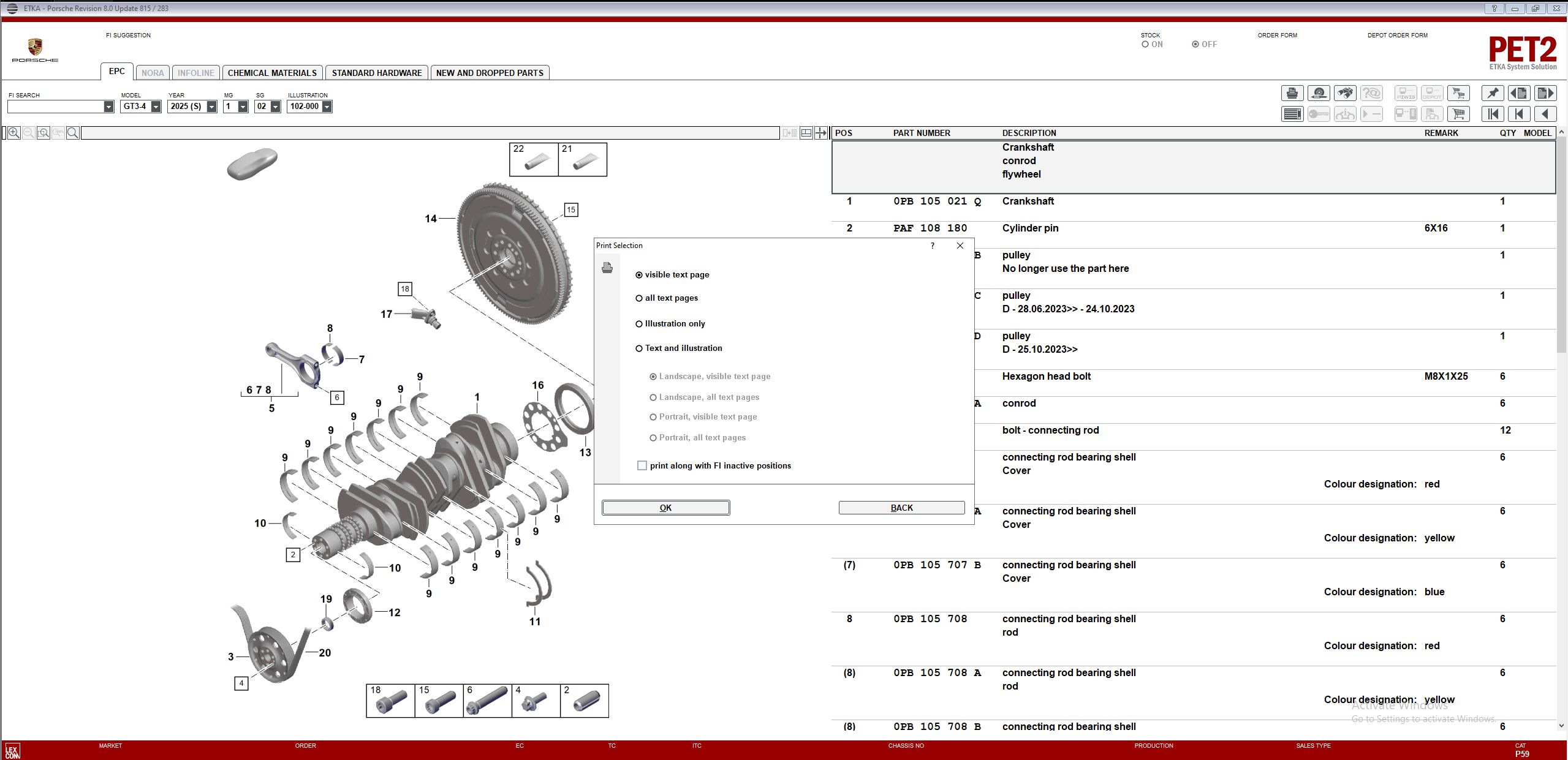Open the CHEMICAL MATERIALS tab
The width and height of the screenshot is (1568, 760).
coord(272,72)
